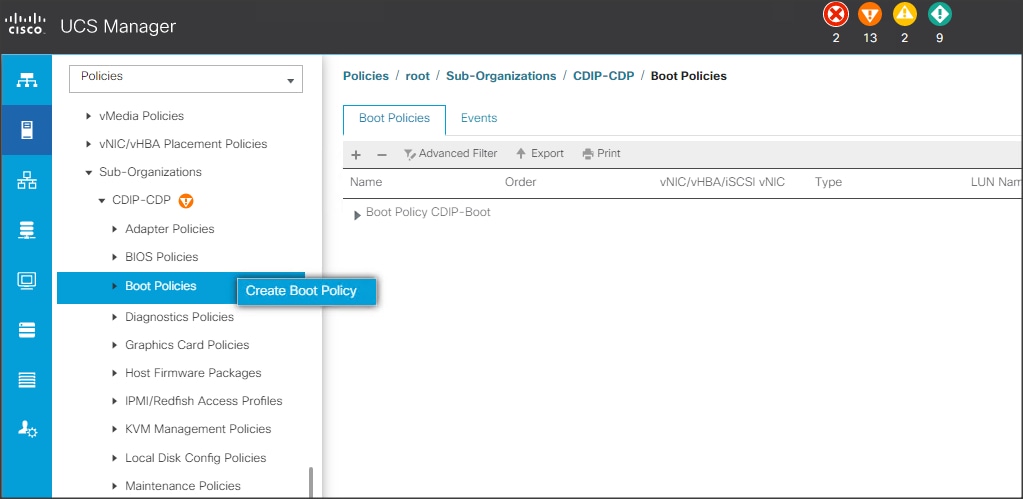The height and width of the screenshot is (499, 1023).
Task: Open the Admin section in the sidebar
Action: pos(27,429)
